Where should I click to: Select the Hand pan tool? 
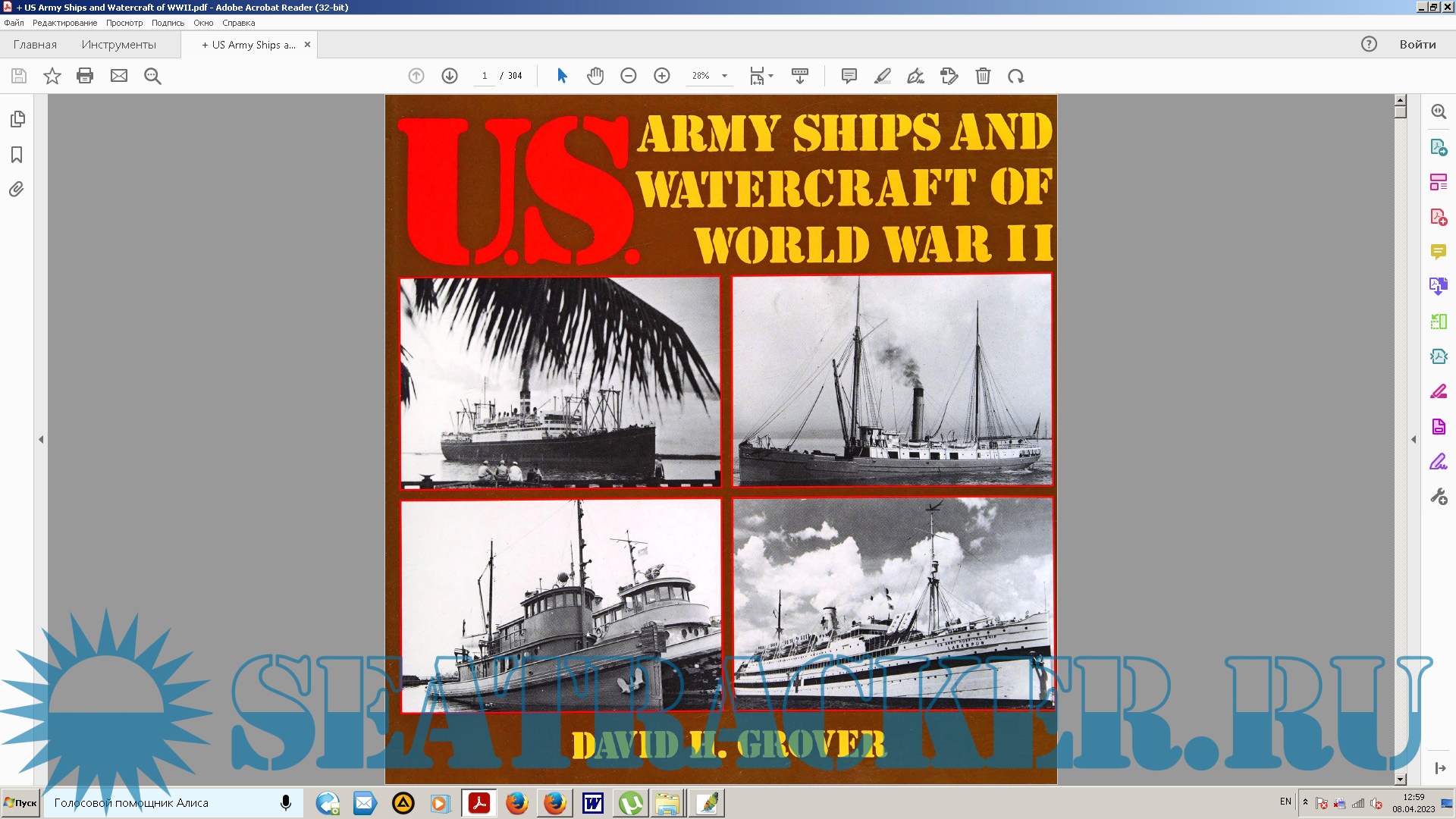595,76
